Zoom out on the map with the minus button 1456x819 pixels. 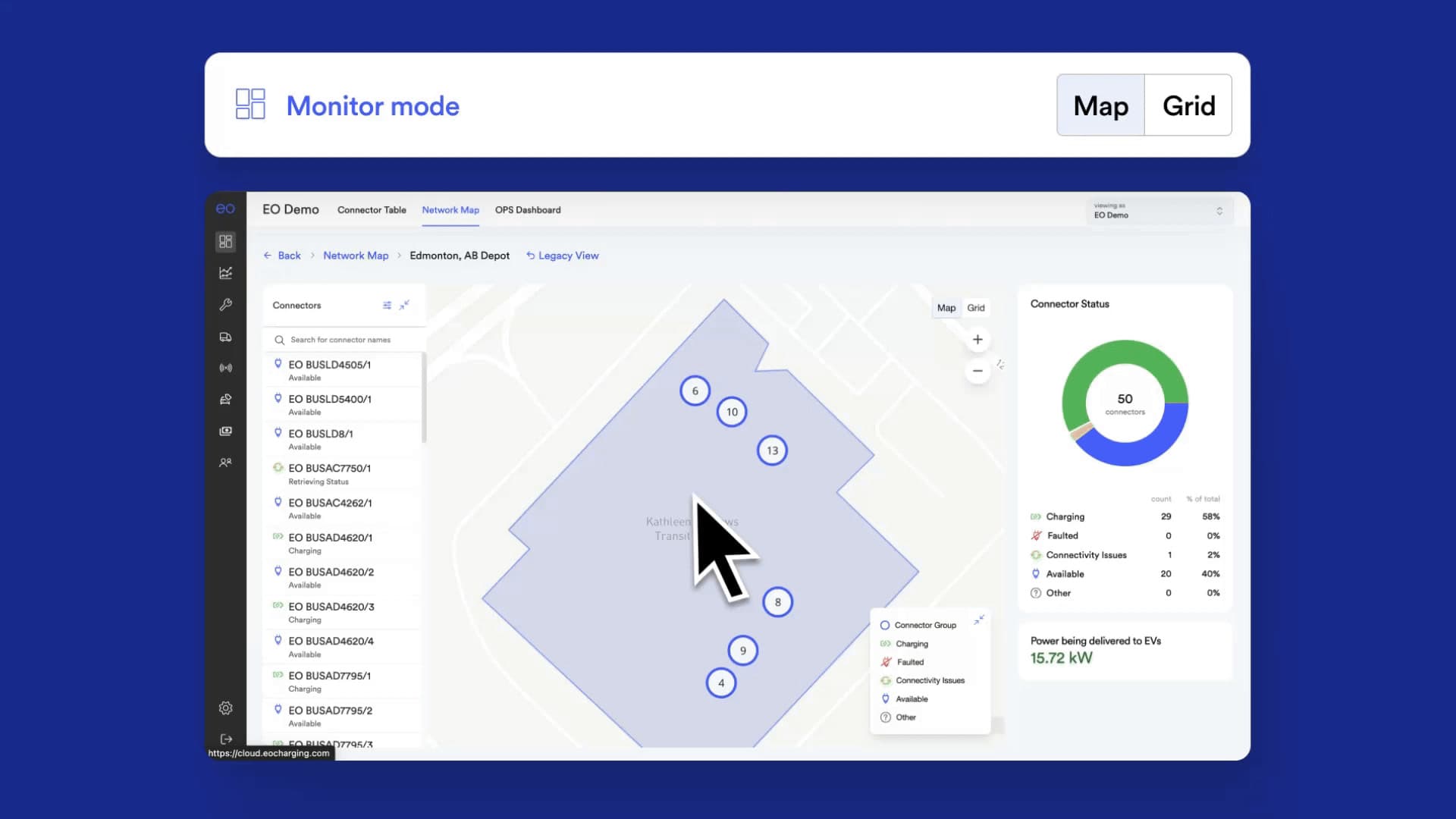[977, 371]
